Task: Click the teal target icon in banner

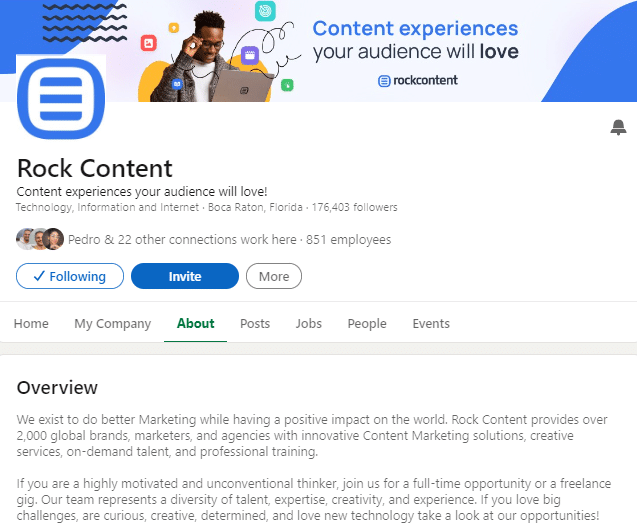Action: 265,12
